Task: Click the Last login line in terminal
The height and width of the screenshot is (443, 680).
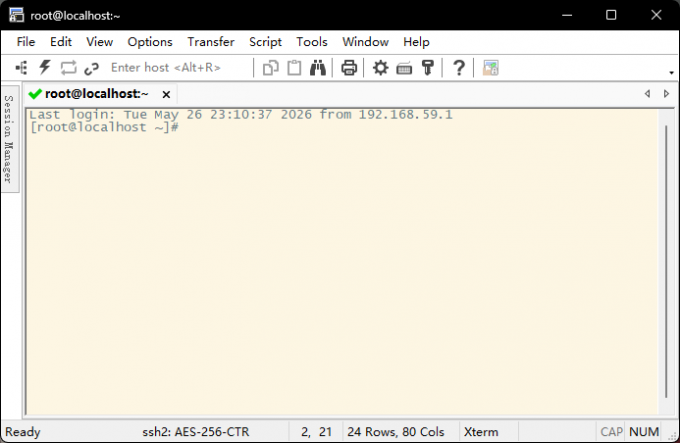Action: (241, 115)
